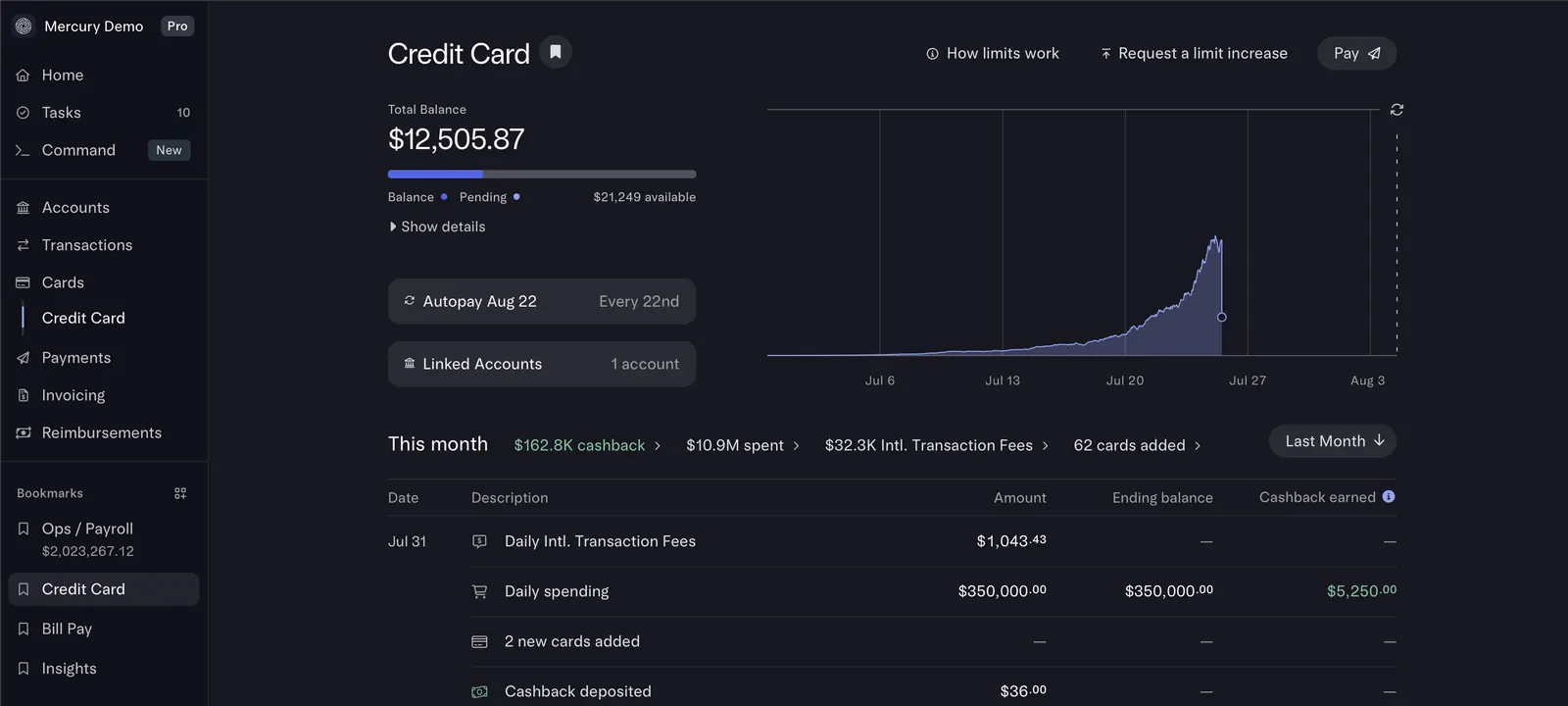1568x706 pixels.
Task: Click the $1,043.43 amount
Action: (x=1011, y=541)
